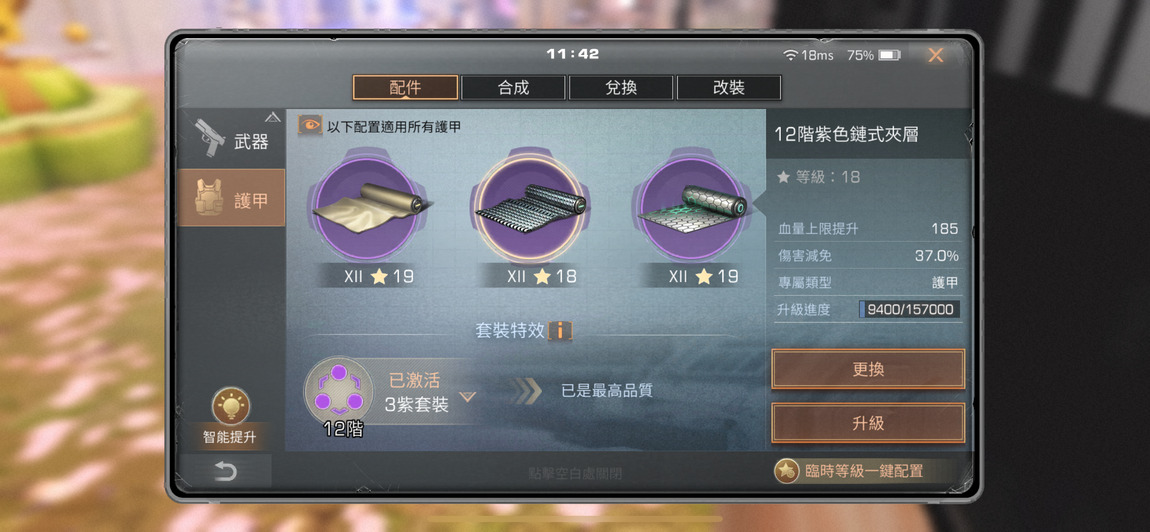
Task: Select the gold fabric armor insert
Action: pos(367,208)
